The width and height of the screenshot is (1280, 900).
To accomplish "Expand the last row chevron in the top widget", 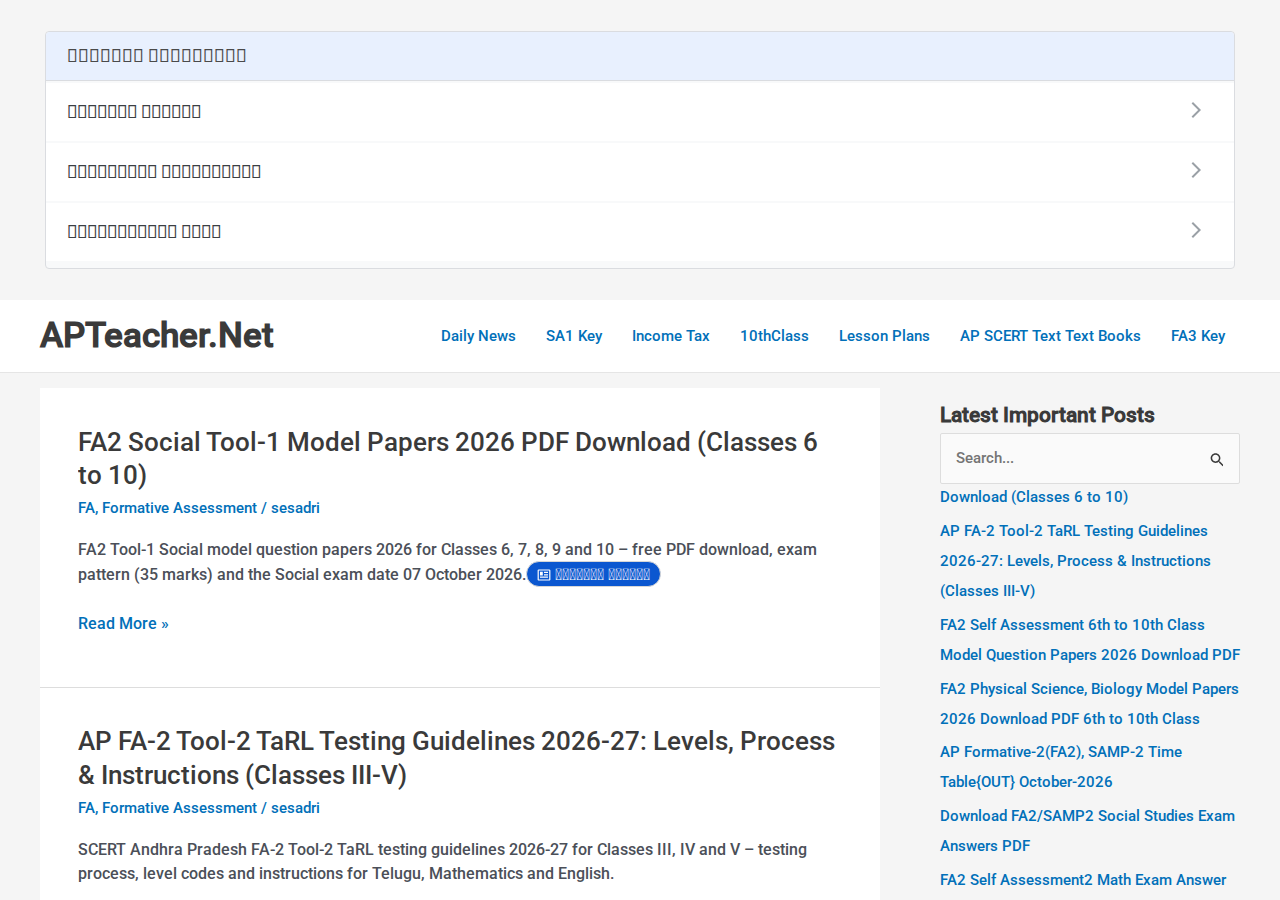I will point(1196,230).
